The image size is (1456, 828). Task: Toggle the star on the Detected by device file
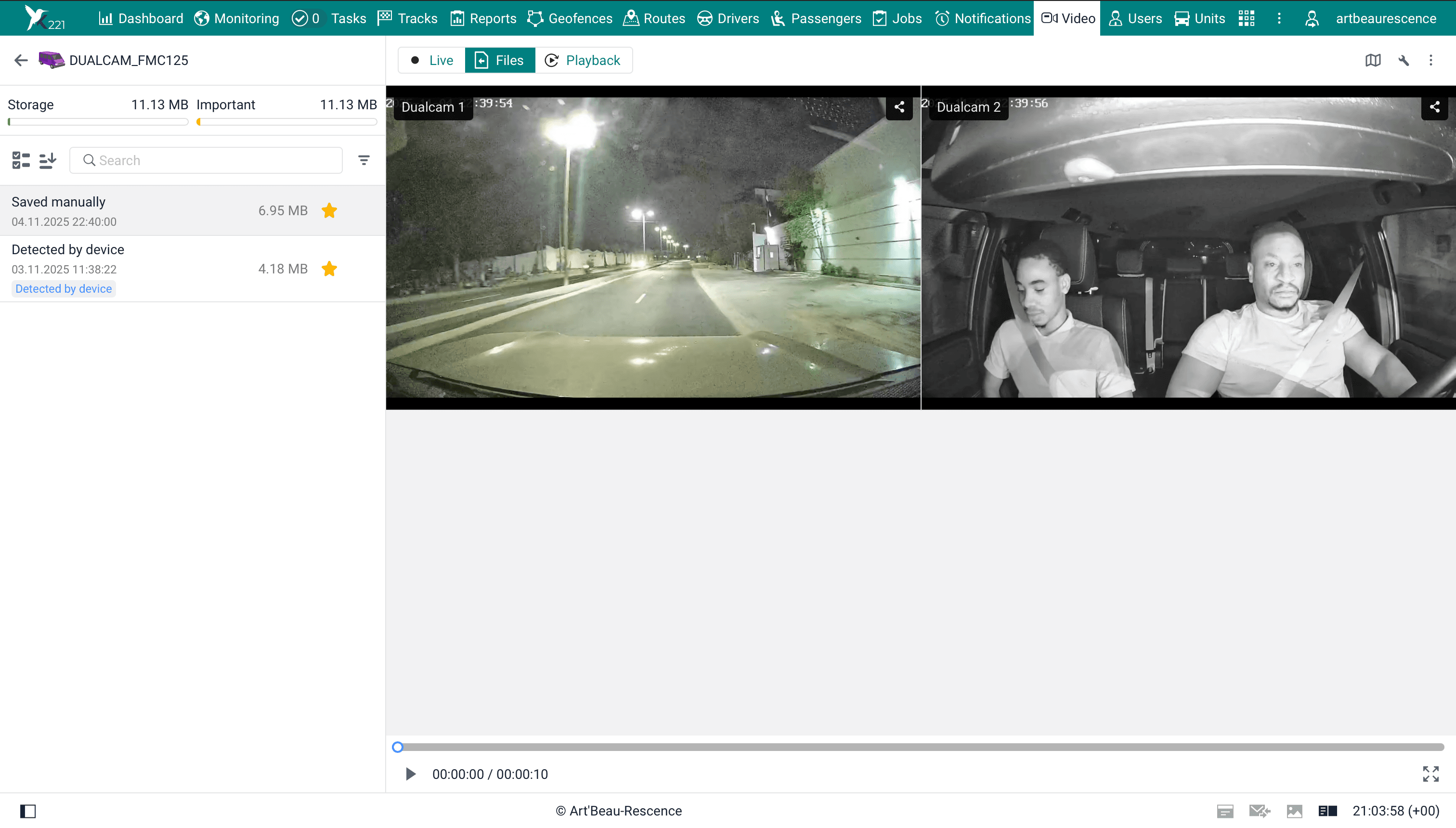[x=329, y=269]
